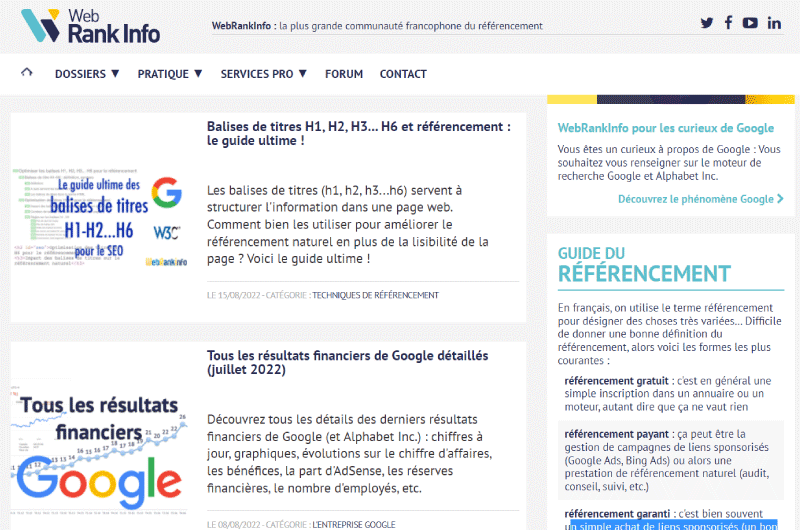Open the FORUM menu item

[344, 74]
